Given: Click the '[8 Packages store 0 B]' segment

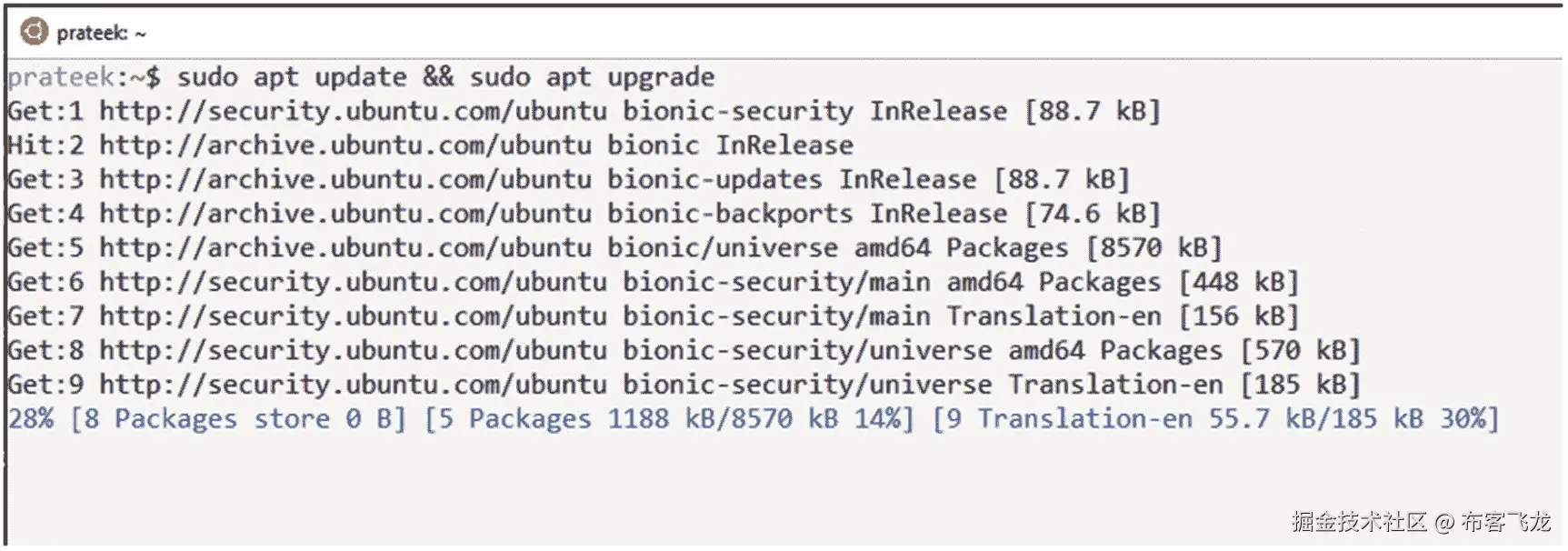Looking at the screenshot, I should (238, 418).
